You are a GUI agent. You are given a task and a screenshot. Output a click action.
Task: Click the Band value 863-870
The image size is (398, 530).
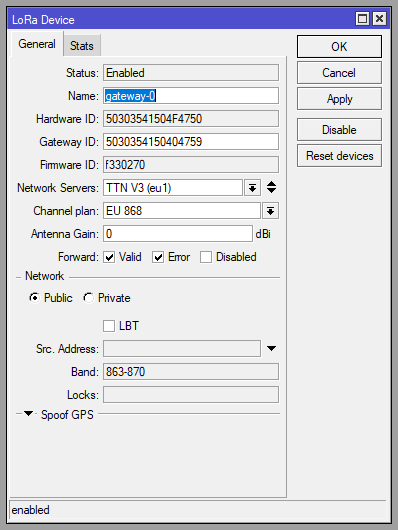[125, 372]
